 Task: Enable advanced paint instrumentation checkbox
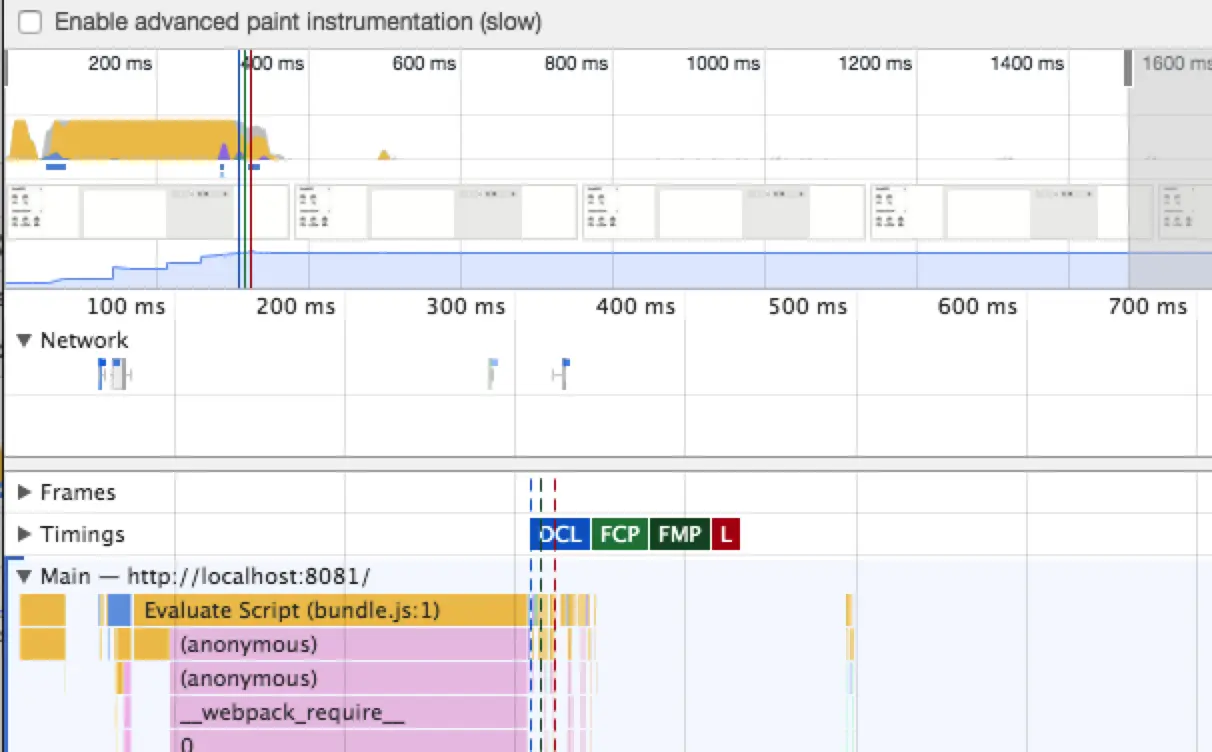[30, 22]
